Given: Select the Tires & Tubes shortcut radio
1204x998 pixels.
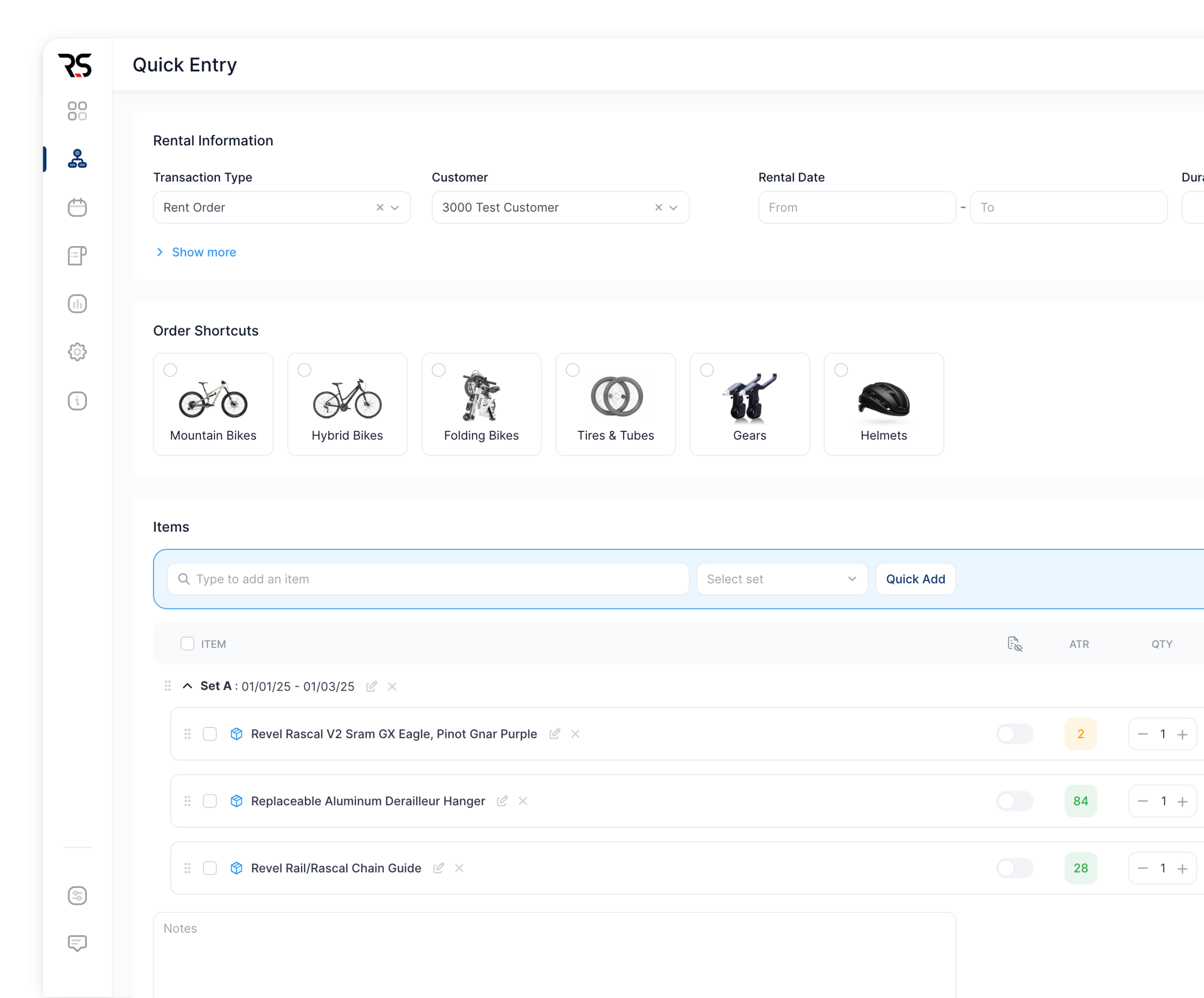Looking at the screenshot, I should (573, 370).
